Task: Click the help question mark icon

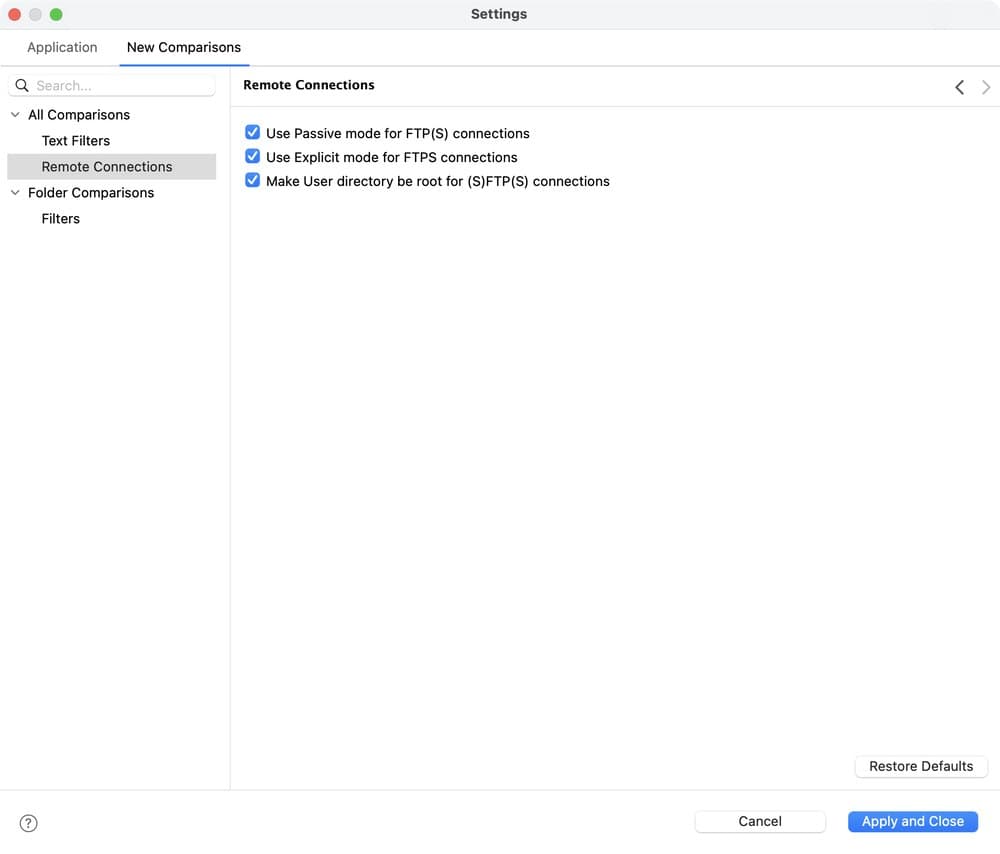Action: tap(28, 823)
